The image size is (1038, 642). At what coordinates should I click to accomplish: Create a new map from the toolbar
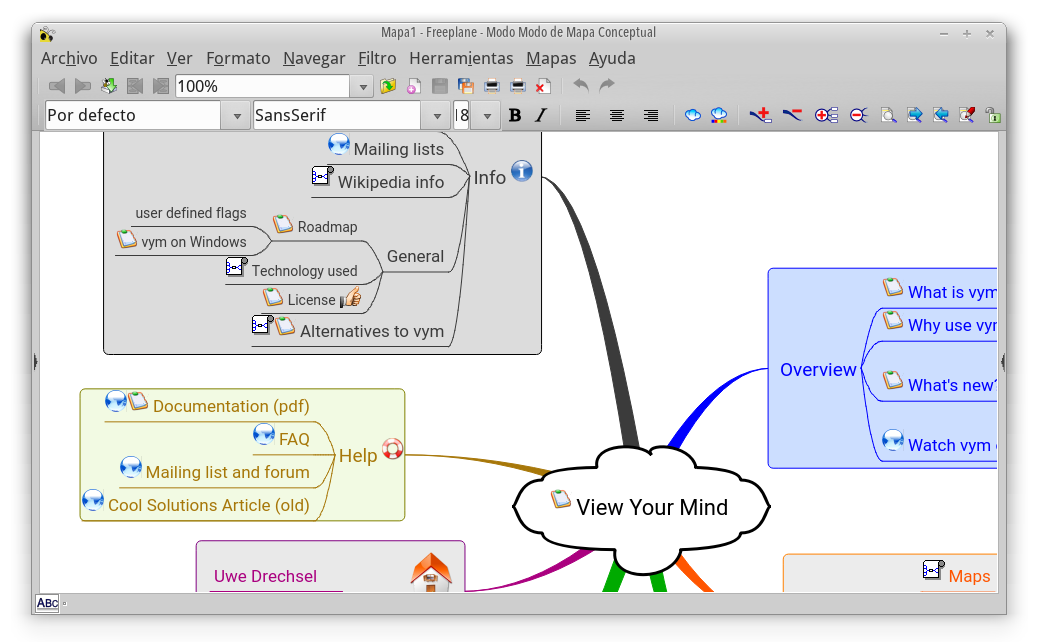coord(414,86)
